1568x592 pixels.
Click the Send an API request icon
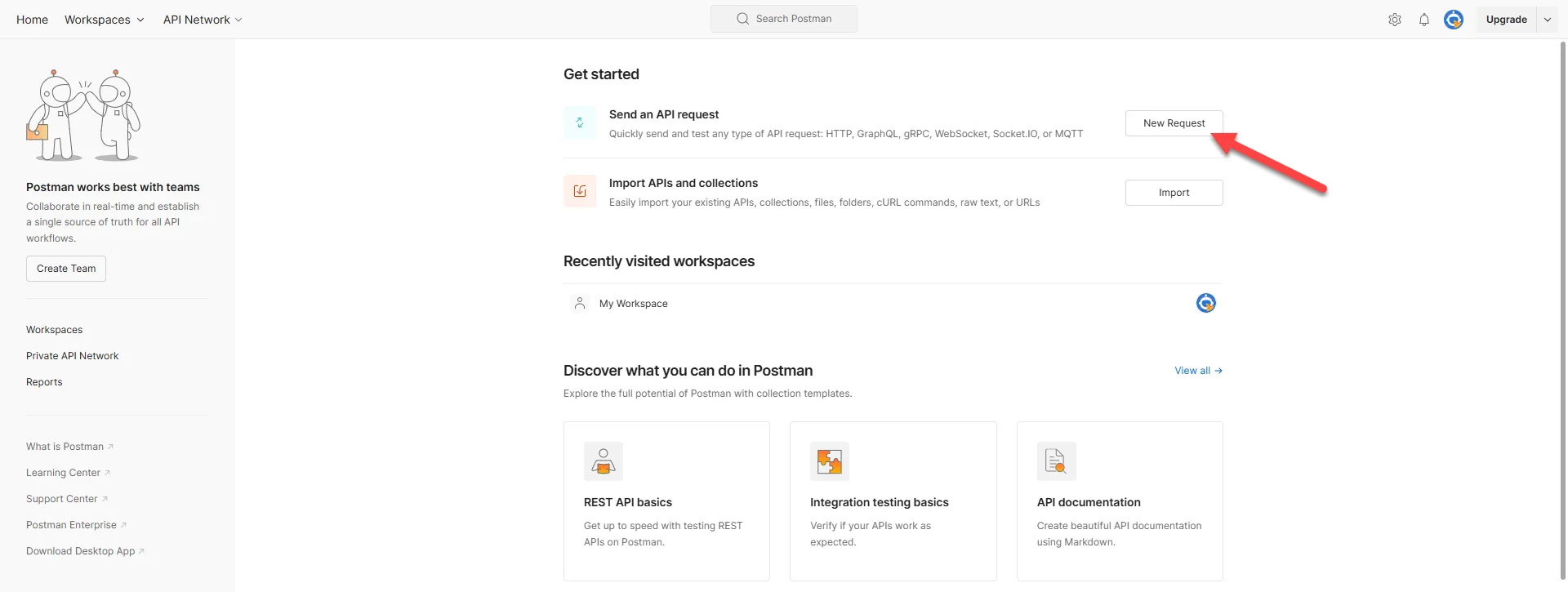tap(580, 122)
